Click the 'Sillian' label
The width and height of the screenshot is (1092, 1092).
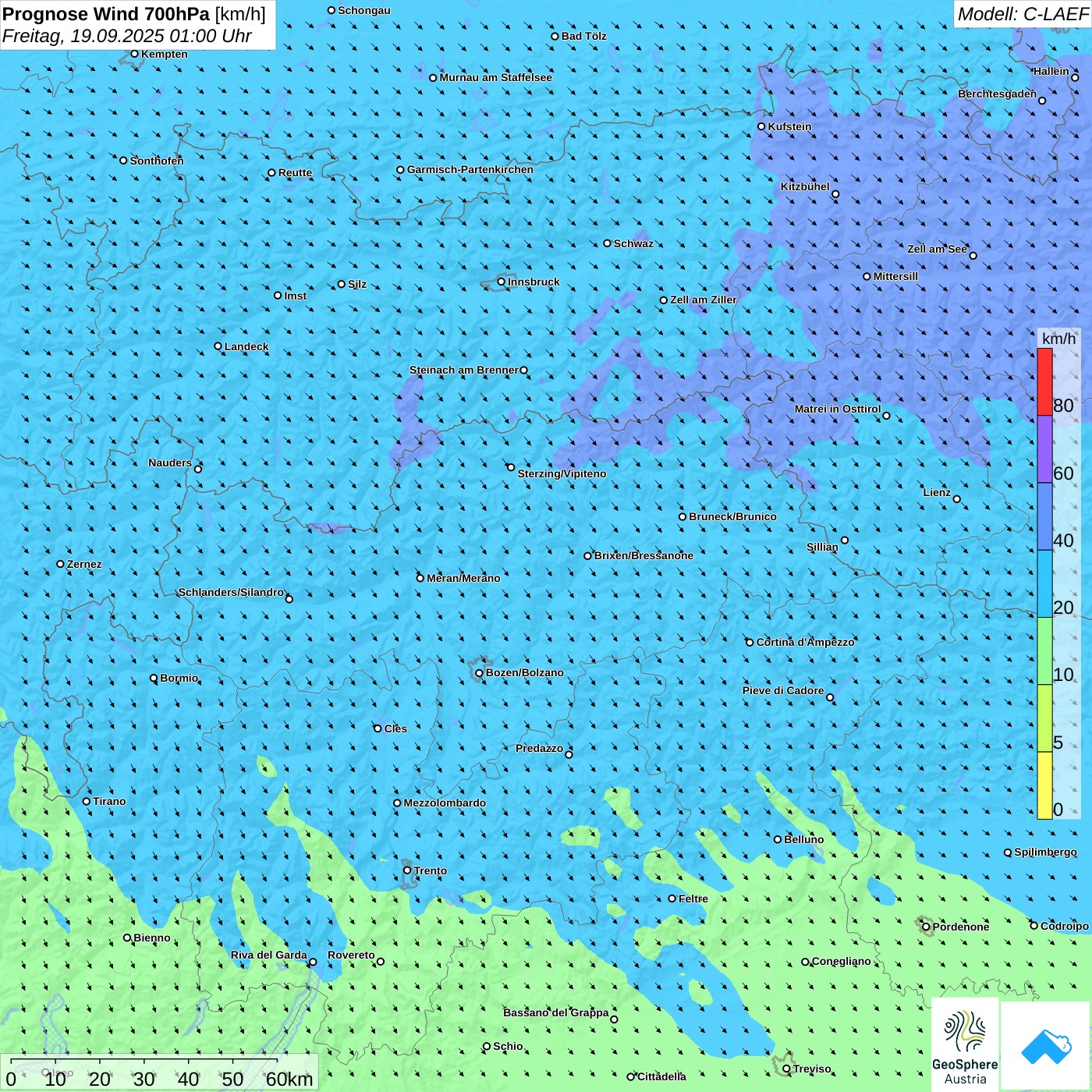point(822,547)
